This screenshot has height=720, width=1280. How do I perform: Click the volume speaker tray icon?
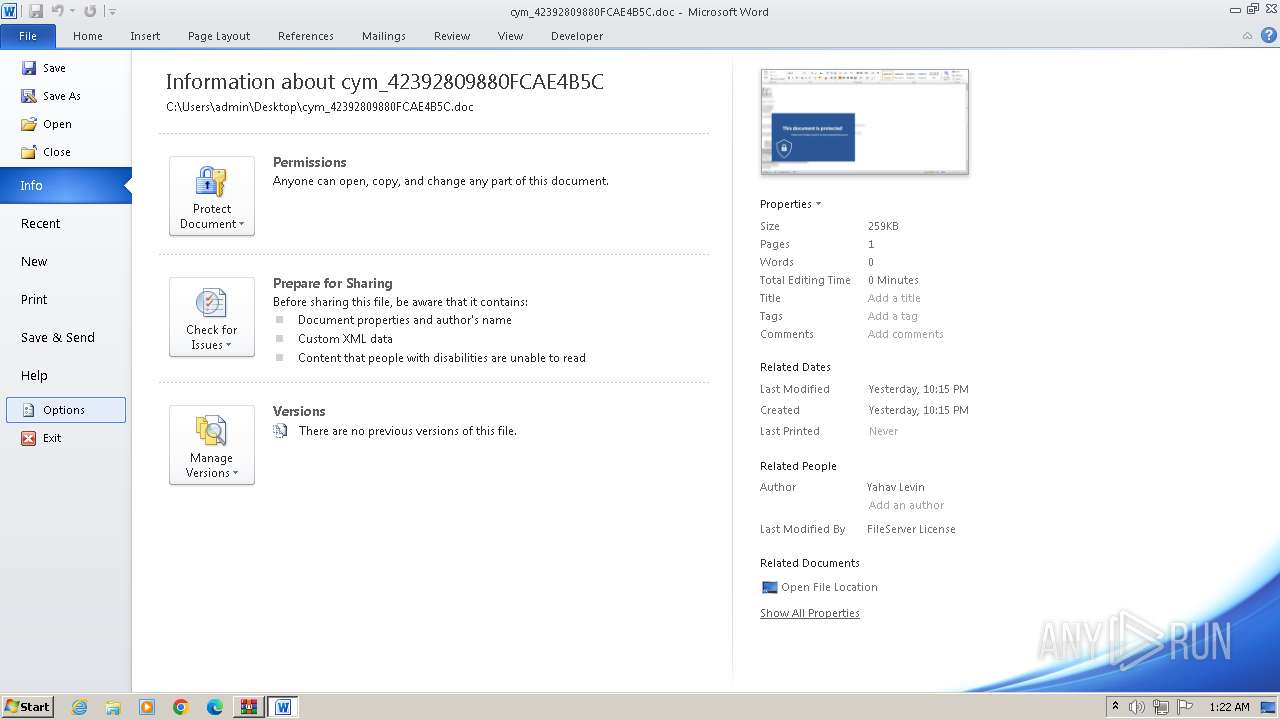1137,707
